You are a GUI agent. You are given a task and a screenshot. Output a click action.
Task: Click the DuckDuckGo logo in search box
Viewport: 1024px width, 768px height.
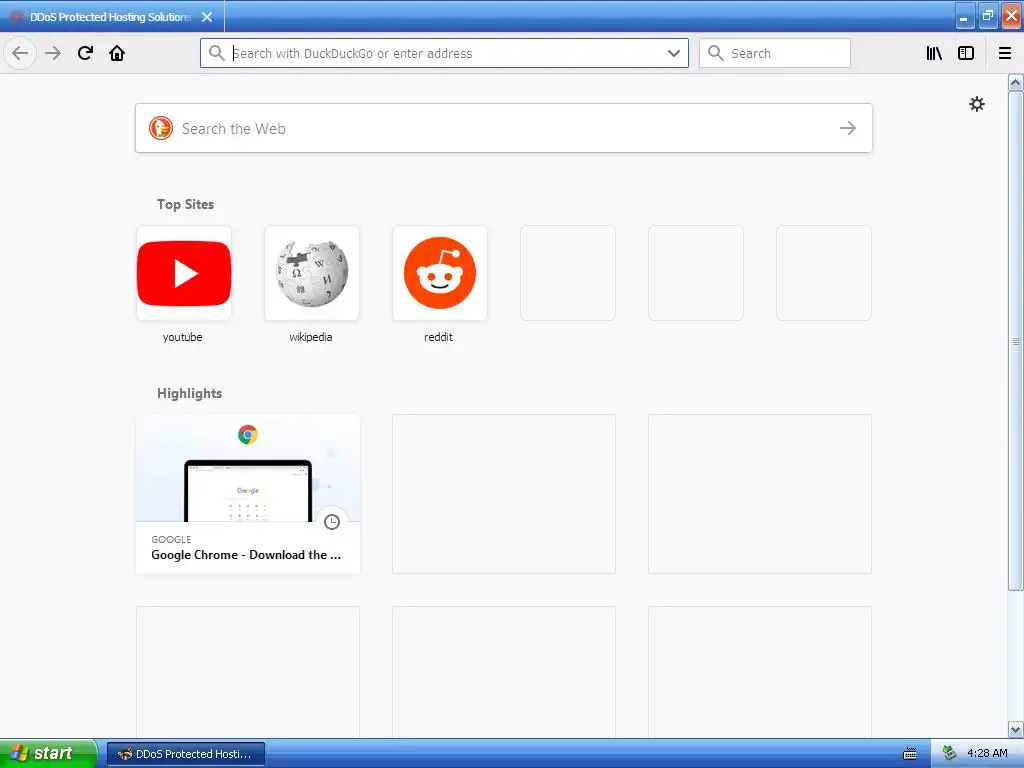coord(161,128)
